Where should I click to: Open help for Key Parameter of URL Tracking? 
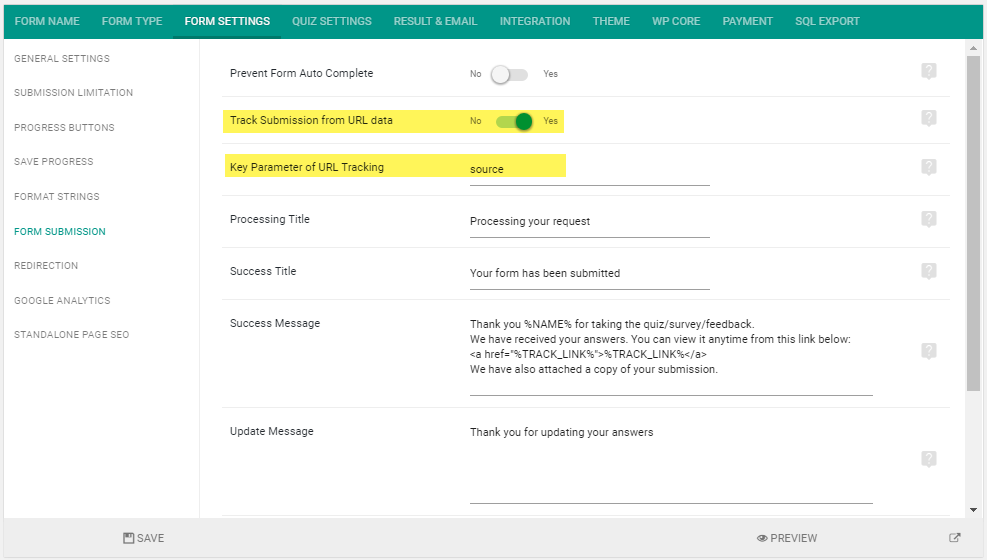point(928,167)
